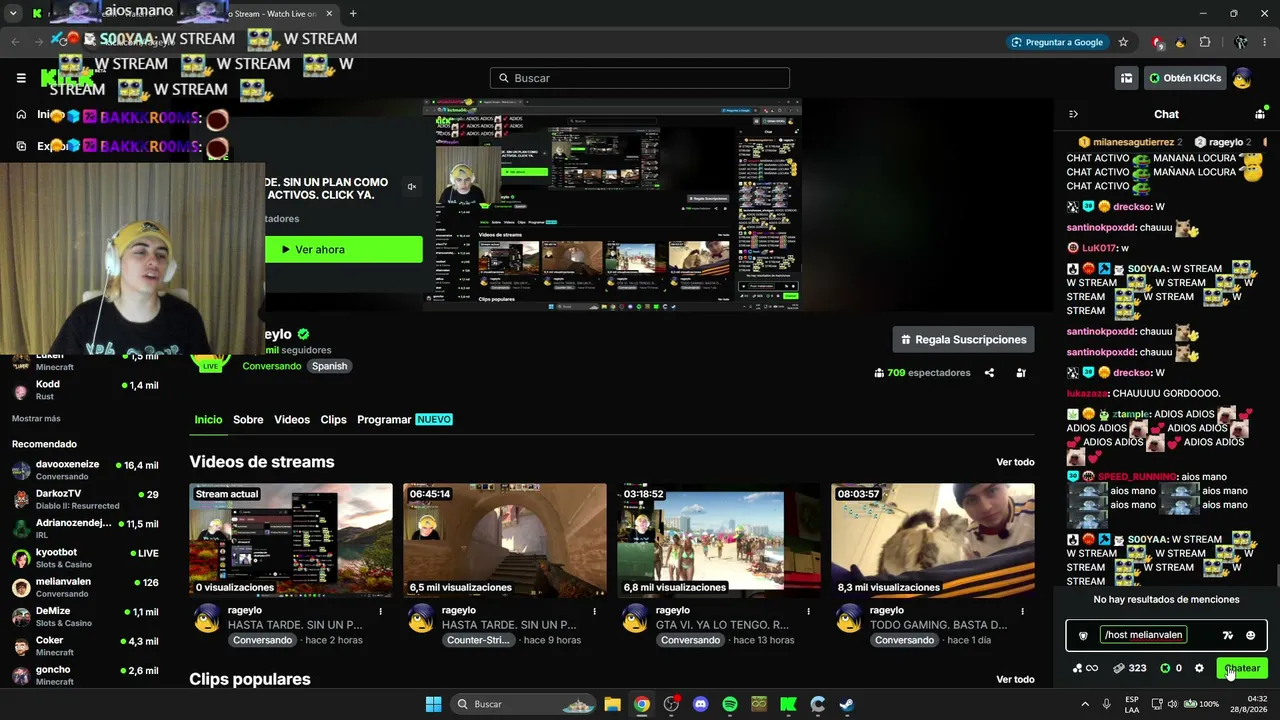
Task: Open a new browser tab
Action: pyautogui.click(x=353, y=13)
